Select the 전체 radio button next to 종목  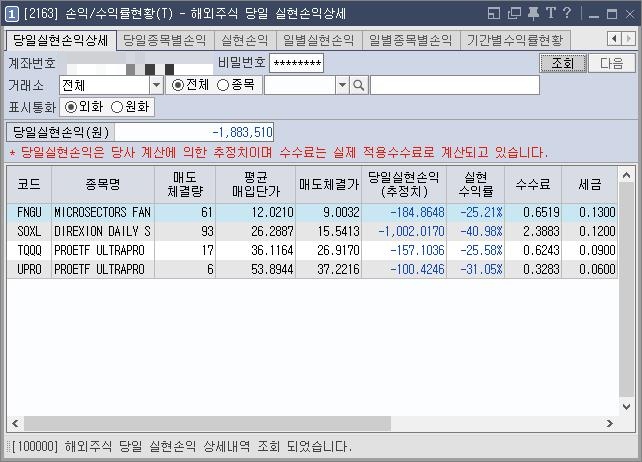[x=178, y=85]
